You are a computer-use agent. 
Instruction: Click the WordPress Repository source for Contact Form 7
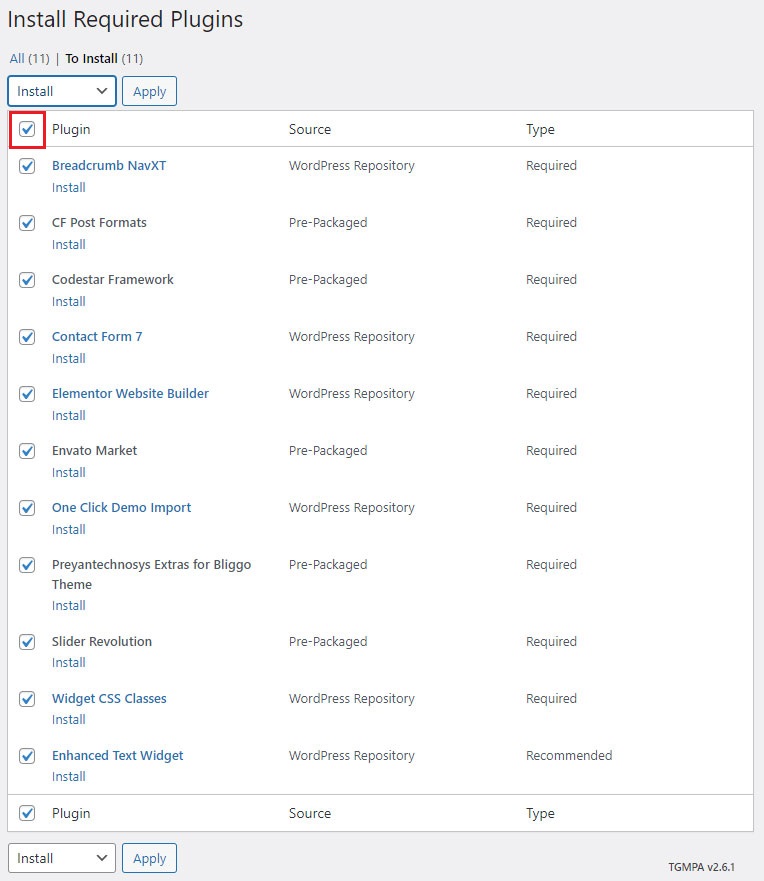pos(352,336)
